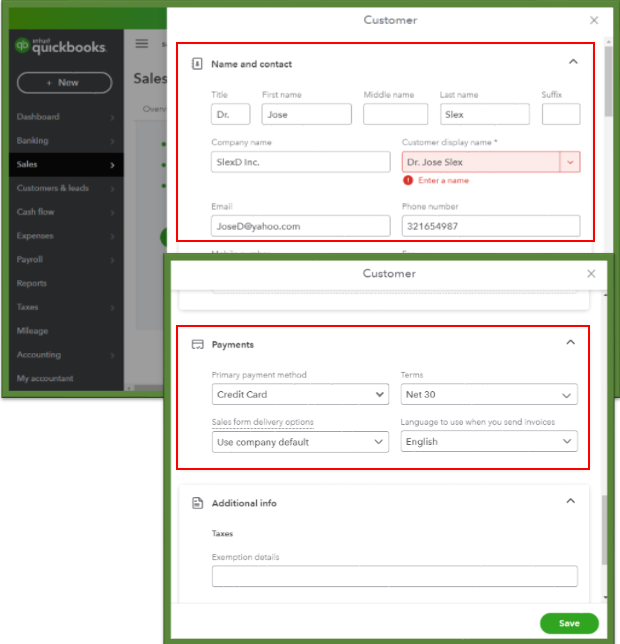The image size is (620, 644).
Task: Open Reports in sidebar
Action: [x=32, y=283]
